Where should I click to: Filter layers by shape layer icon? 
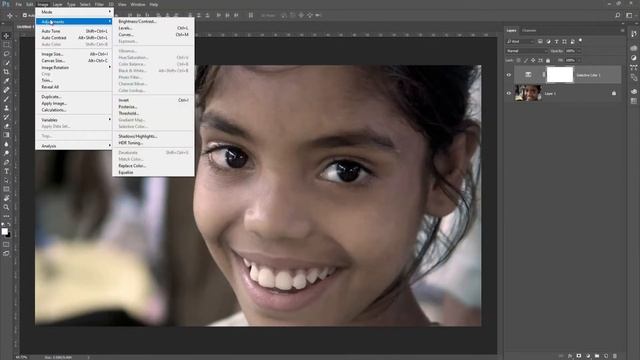tap(564, 41)
